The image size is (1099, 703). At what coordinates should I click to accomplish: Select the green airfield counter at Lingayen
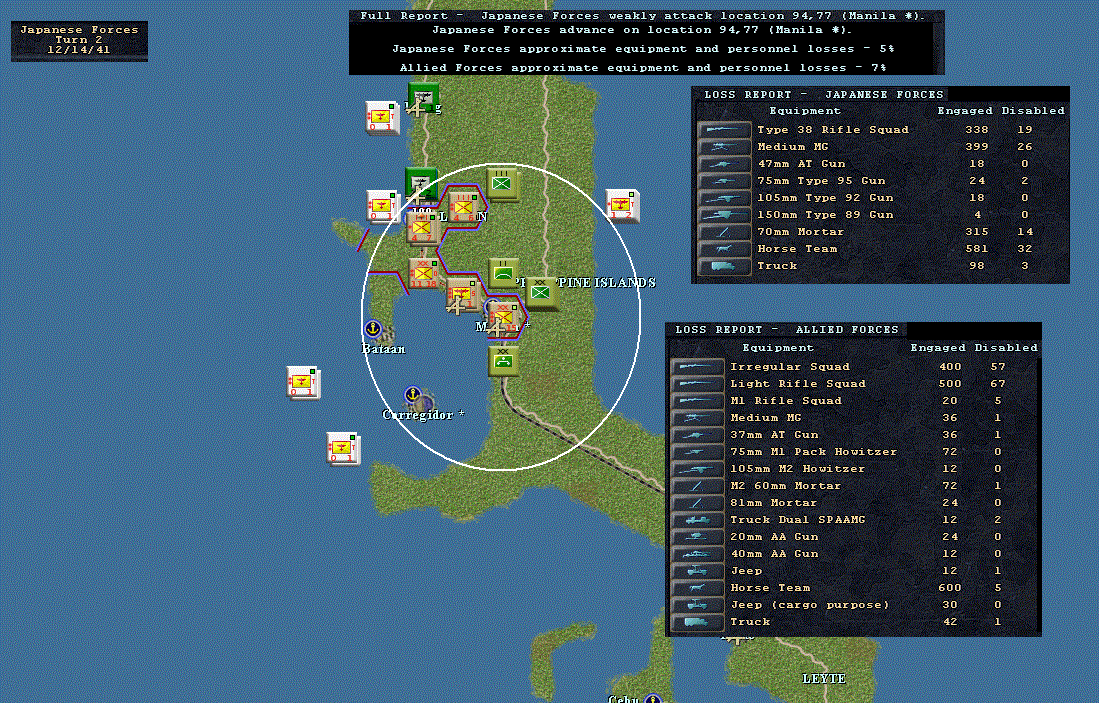(x=423, y=97)
